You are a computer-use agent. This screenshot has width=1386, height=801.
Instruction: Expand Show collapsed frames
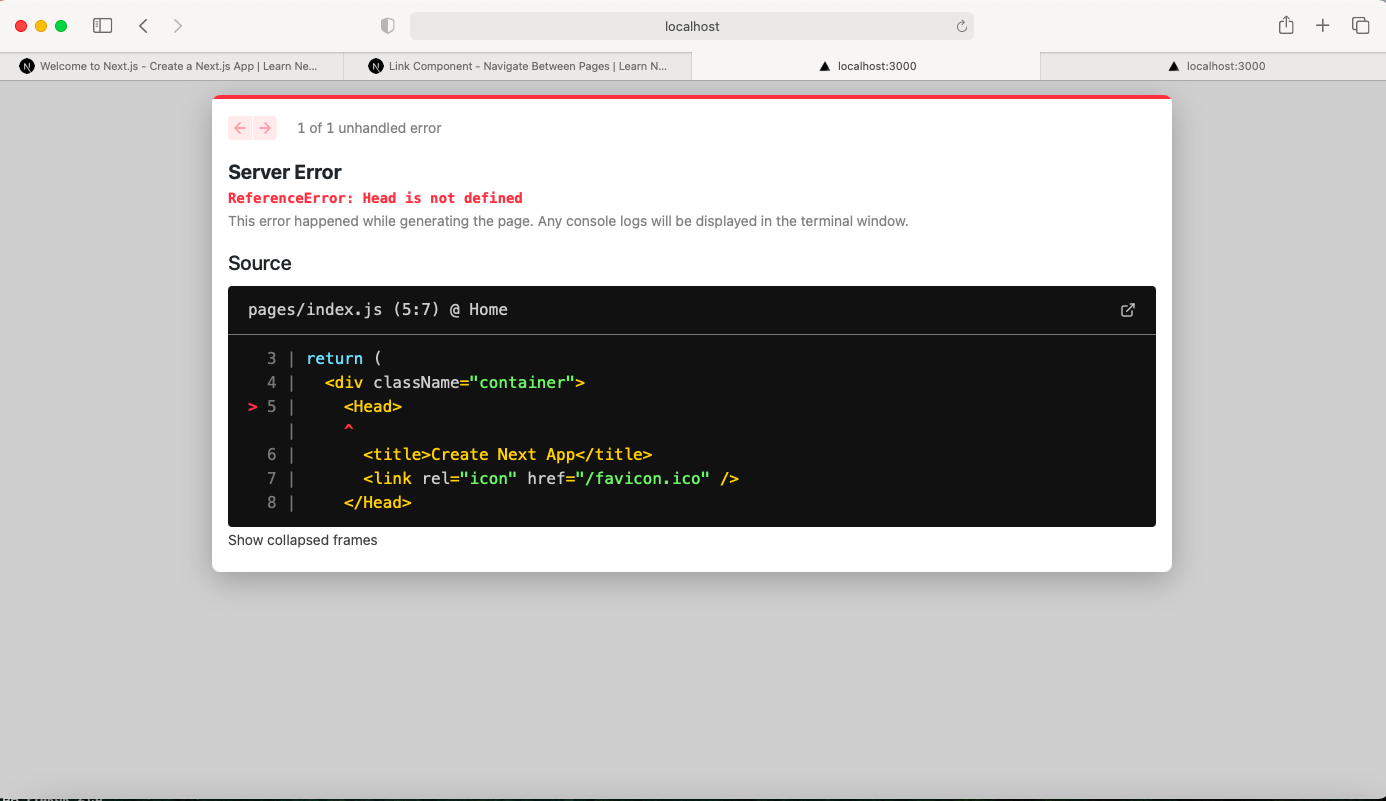coord(303,540)
